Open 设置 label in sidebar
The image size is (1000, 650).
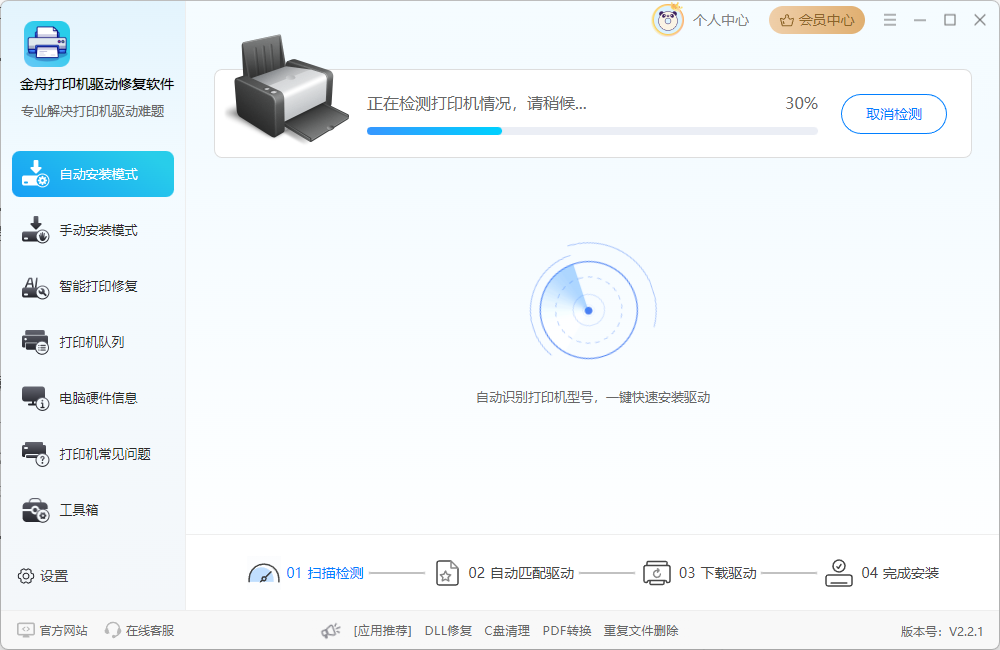tap(54, 576)
